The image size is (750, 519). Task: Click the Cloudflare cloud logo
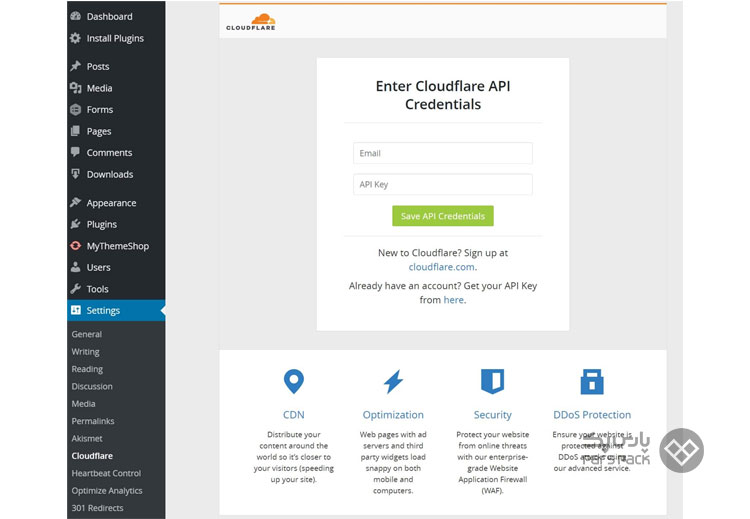251,22
